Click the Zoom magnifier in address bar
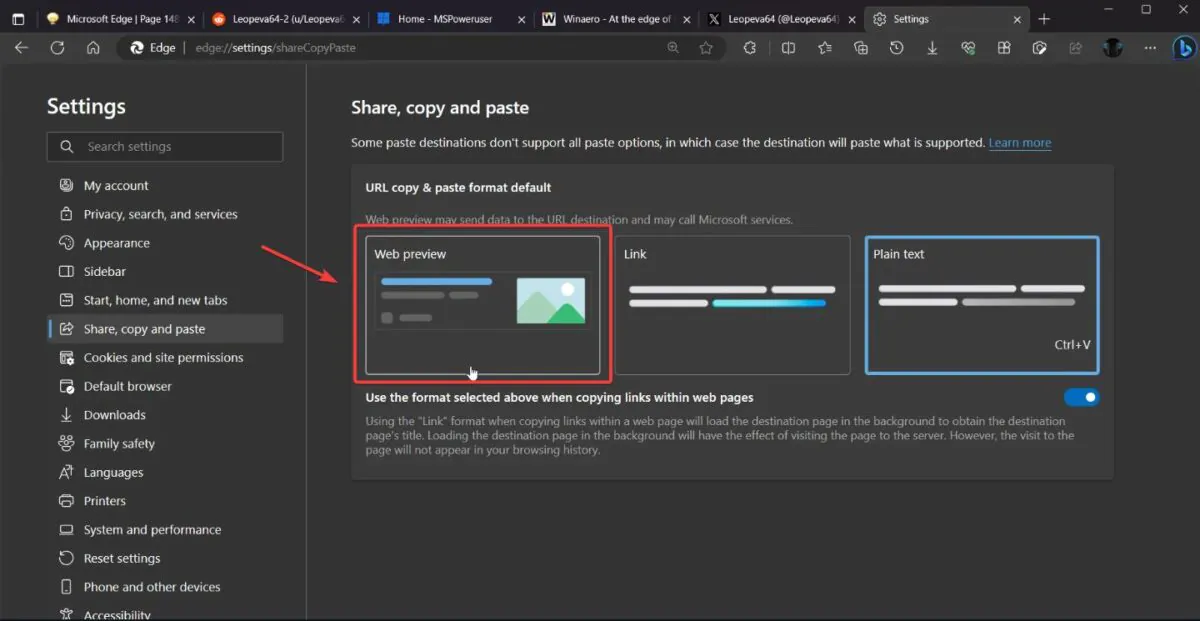Screen dimensions: 1200x621 pos(673,48)
